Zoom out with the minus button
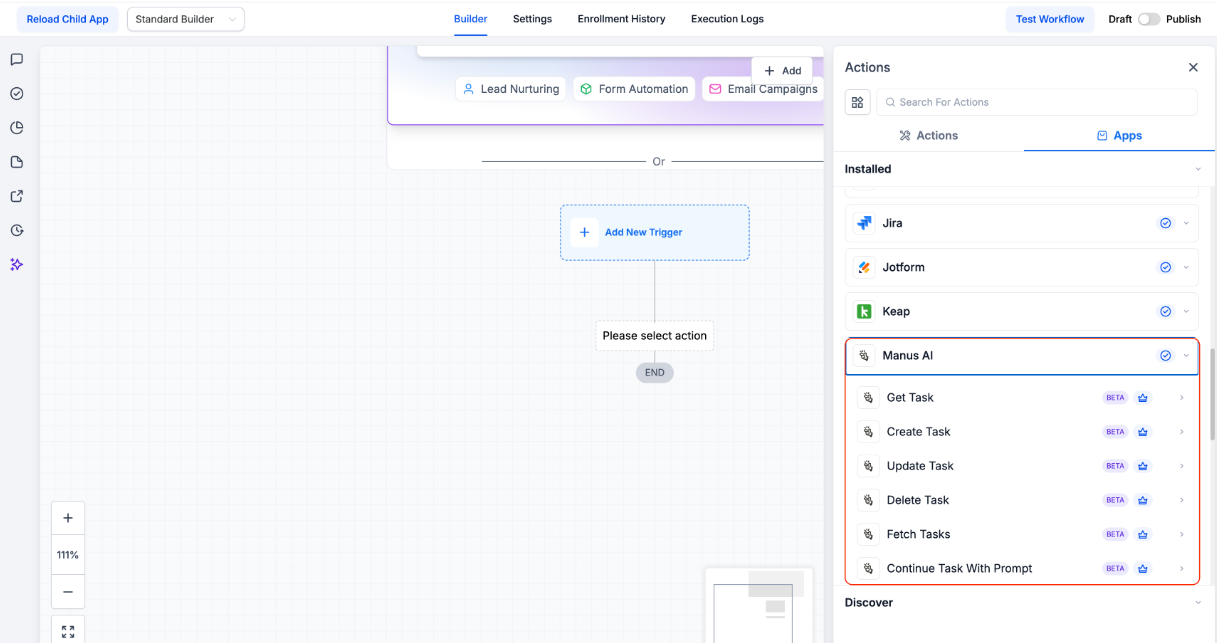Image resolution: width=1217 pixels, height=643 pixels. pos(68,591)
